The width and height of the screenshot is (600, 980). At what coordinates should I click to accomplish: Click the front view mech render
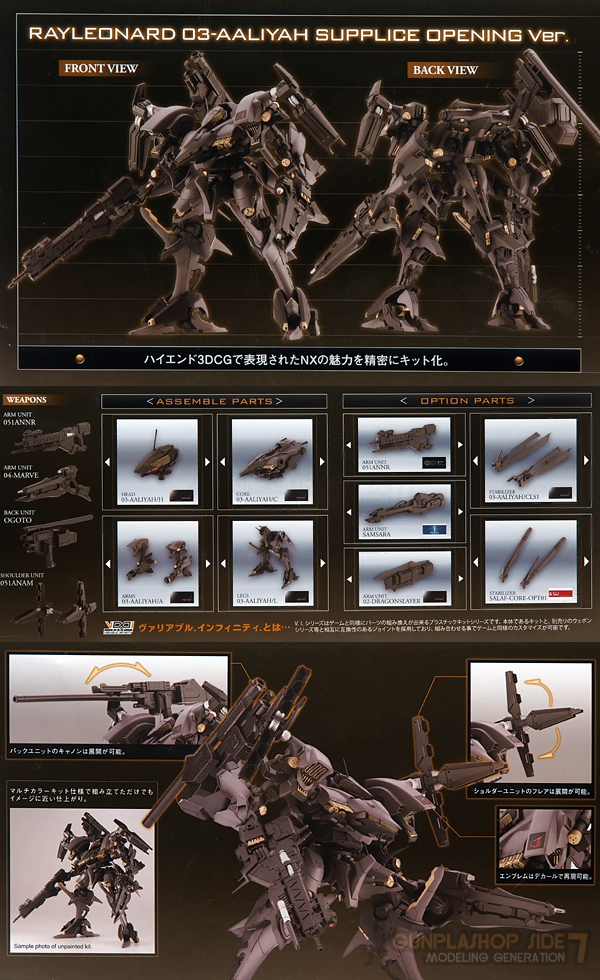tap(175, 194)
